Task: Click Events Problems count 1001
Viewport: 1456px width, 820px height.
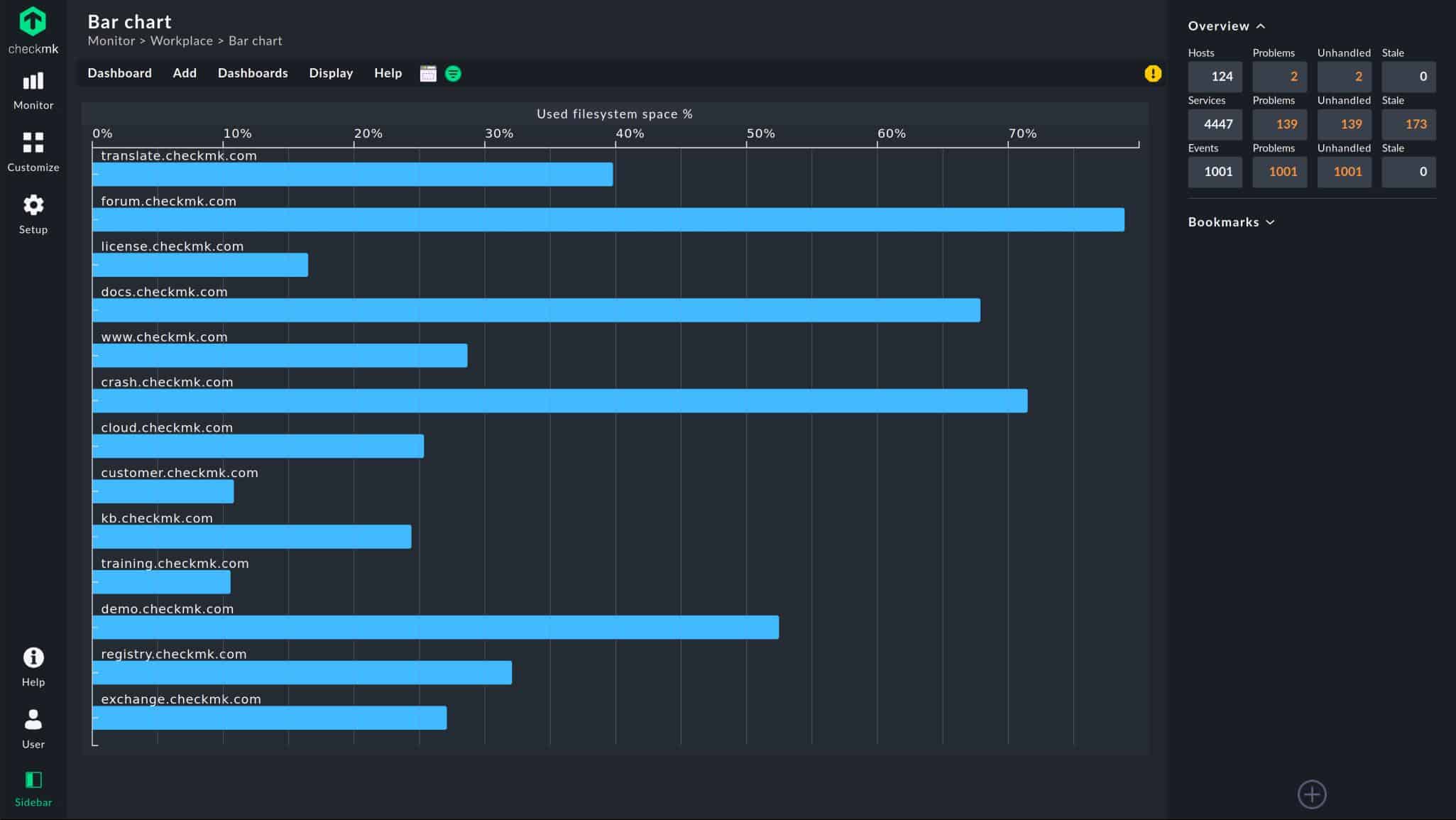Action: tap(1279, 172)
